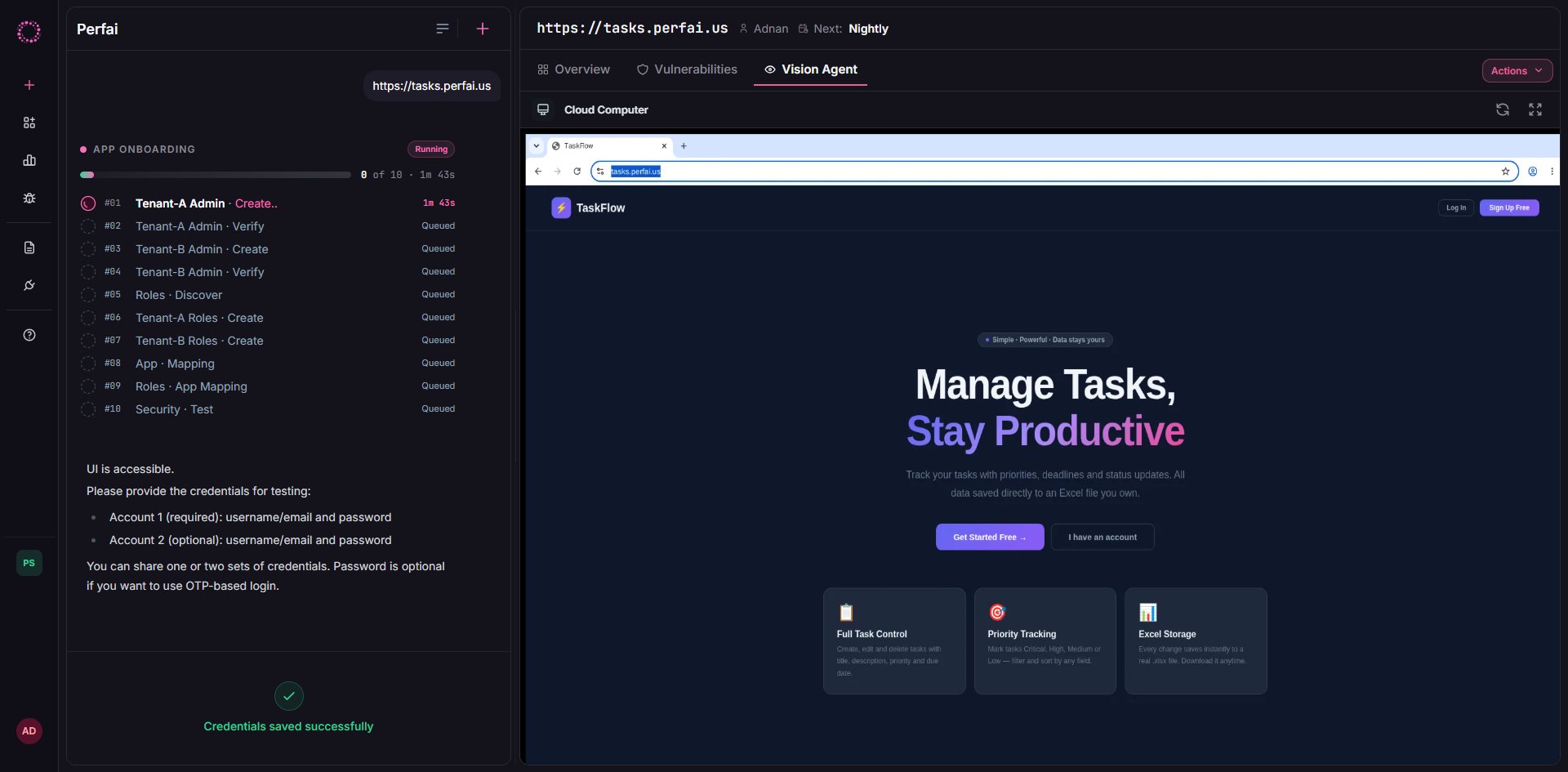Viewport: 1568px width, 772px height.
Task: Open the bar chart analytics sidebar icon
Action: [x=29, y=160]
